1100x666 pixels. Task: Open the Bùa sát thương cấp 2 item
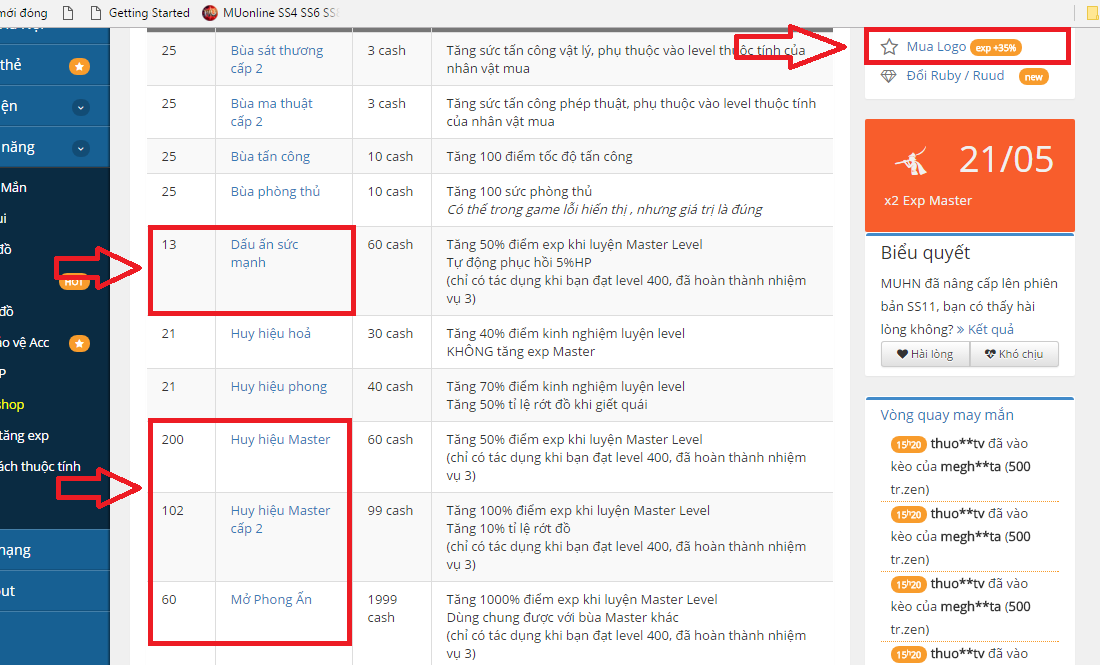pos(277,59)
